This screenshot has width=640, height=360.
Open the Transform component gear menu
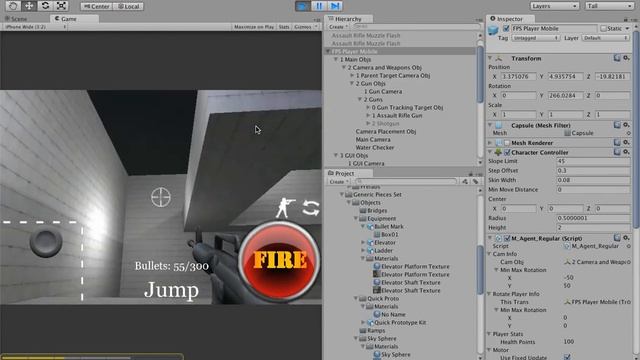click(x=626, y=58)
